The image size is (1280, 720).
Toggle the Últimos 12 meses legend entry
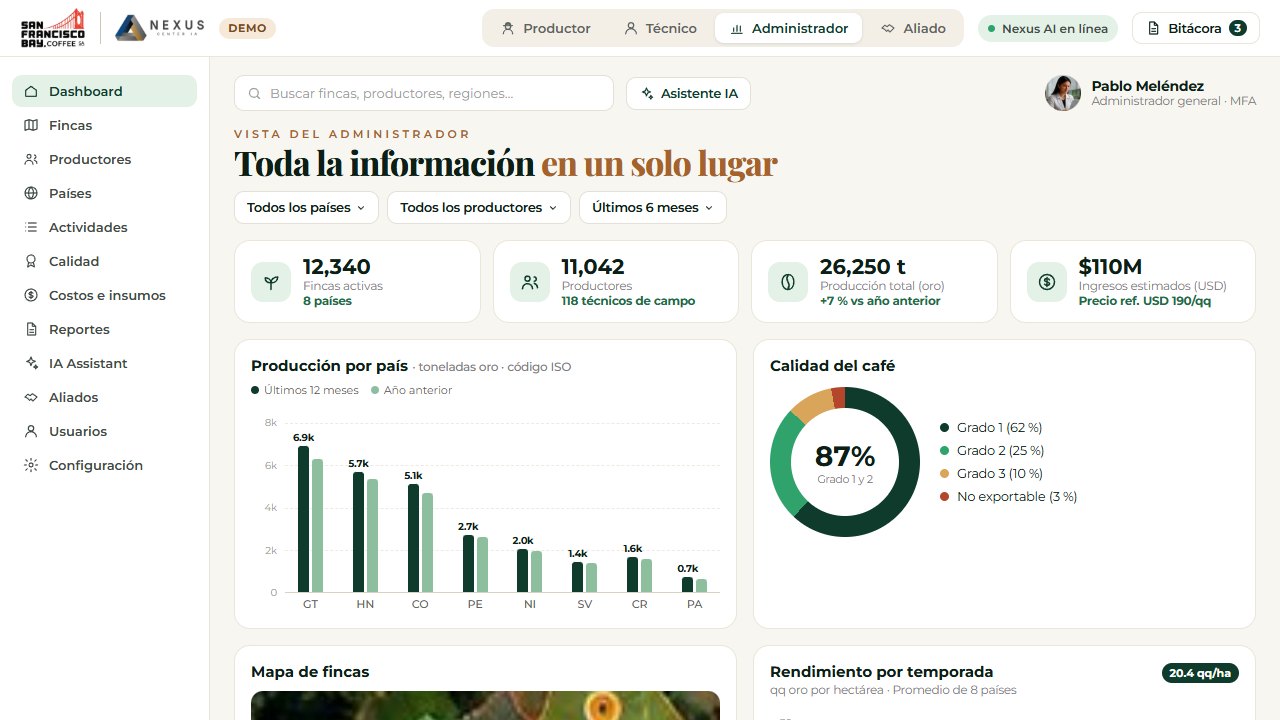point(305,390)
